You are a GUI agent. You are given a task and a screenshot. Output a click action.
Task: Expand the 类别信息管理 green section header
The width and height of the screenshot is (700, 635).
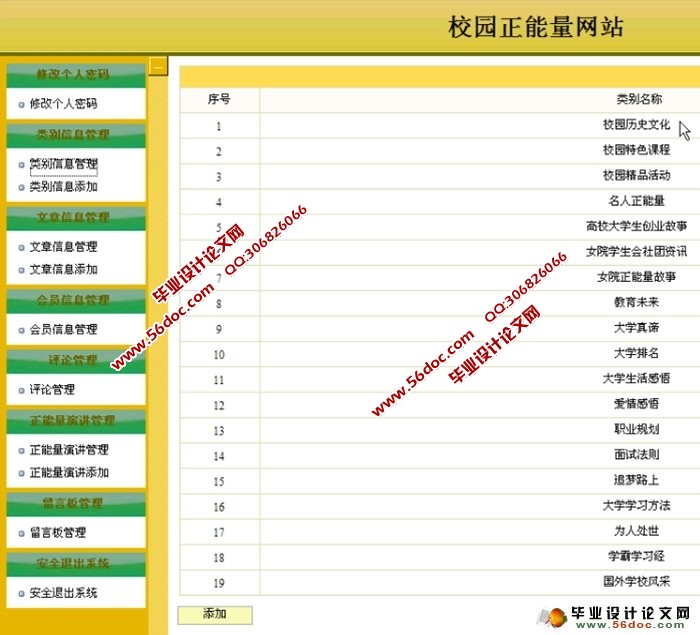click(76, 135)
